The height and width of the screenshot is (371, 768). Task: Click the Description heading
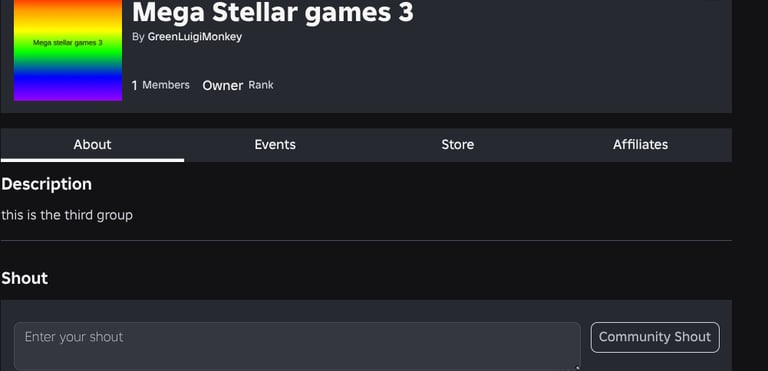point(47,184)
